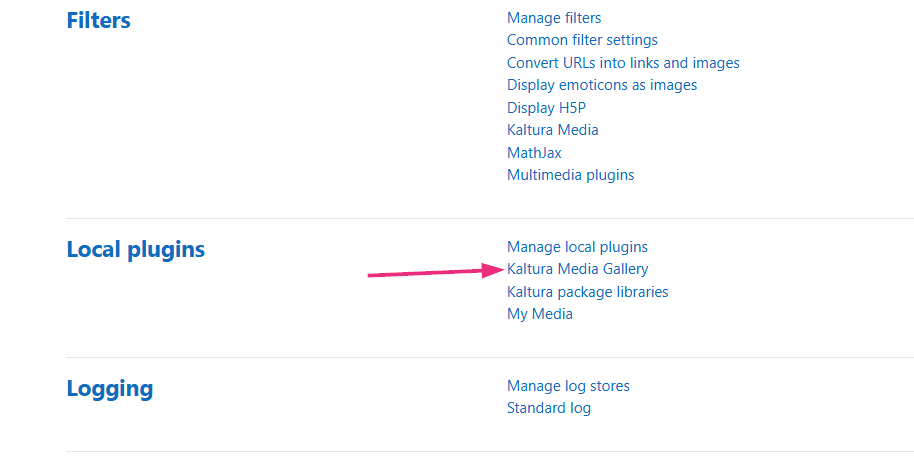Click the pink arrow annotation
Viewport: 914px width, 457px height.
(x=435, y=272)
